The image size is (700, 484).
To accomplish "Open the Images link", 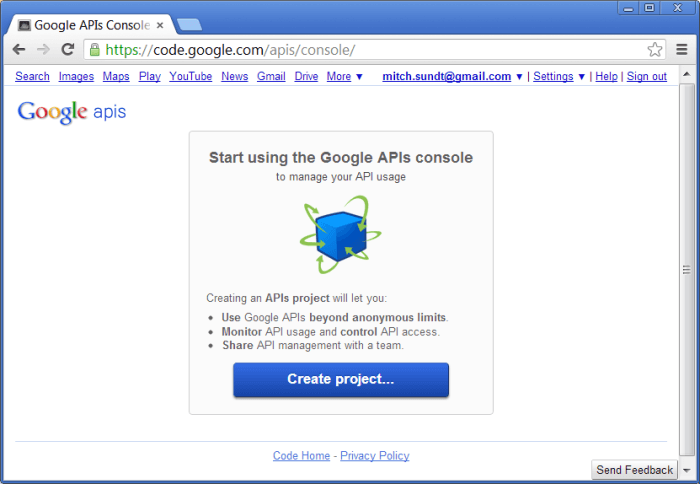I will (x=76, y=76).
